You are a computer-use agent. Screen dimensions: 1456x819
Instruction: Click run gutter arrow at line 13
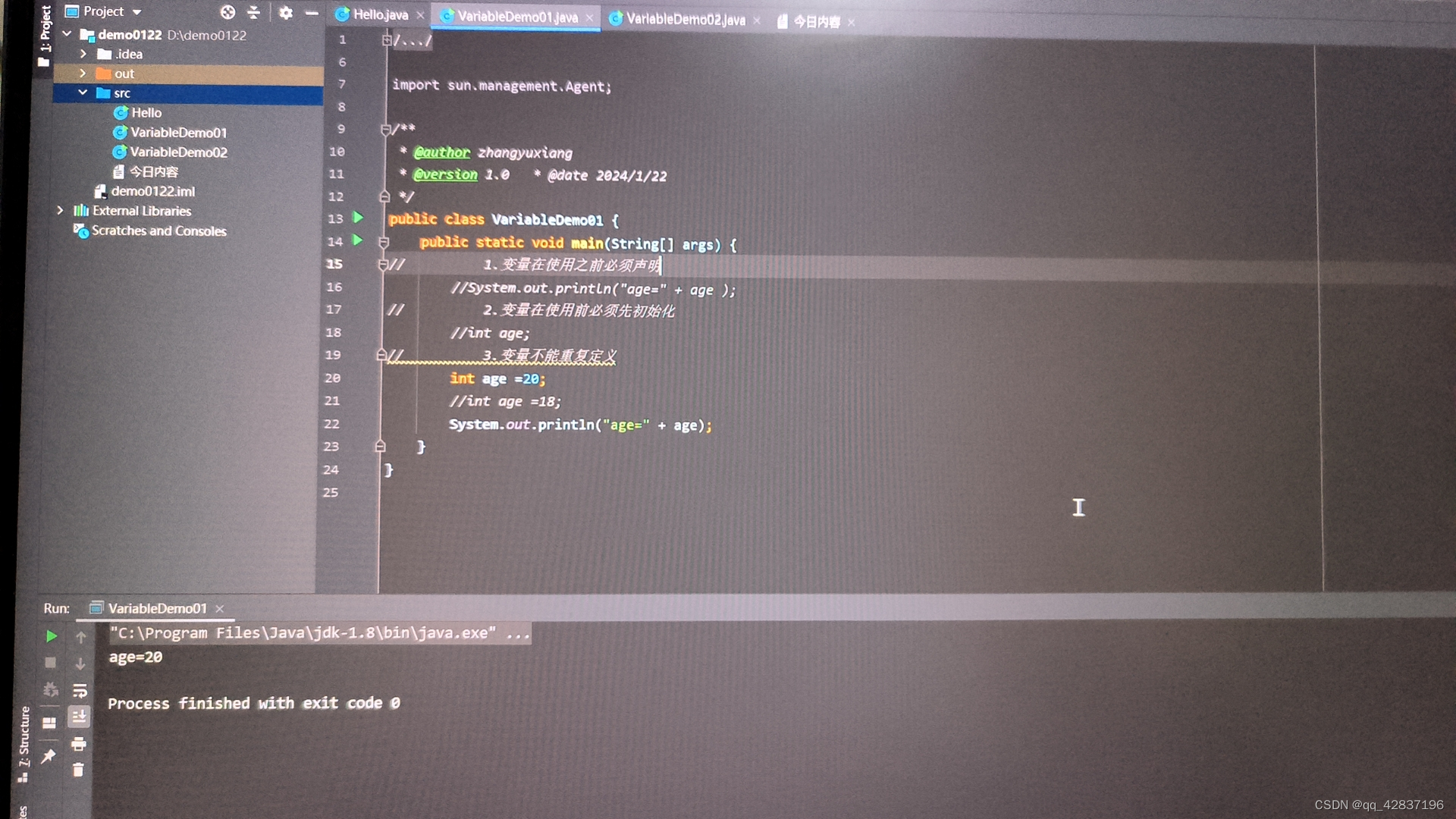pos(358,218)
